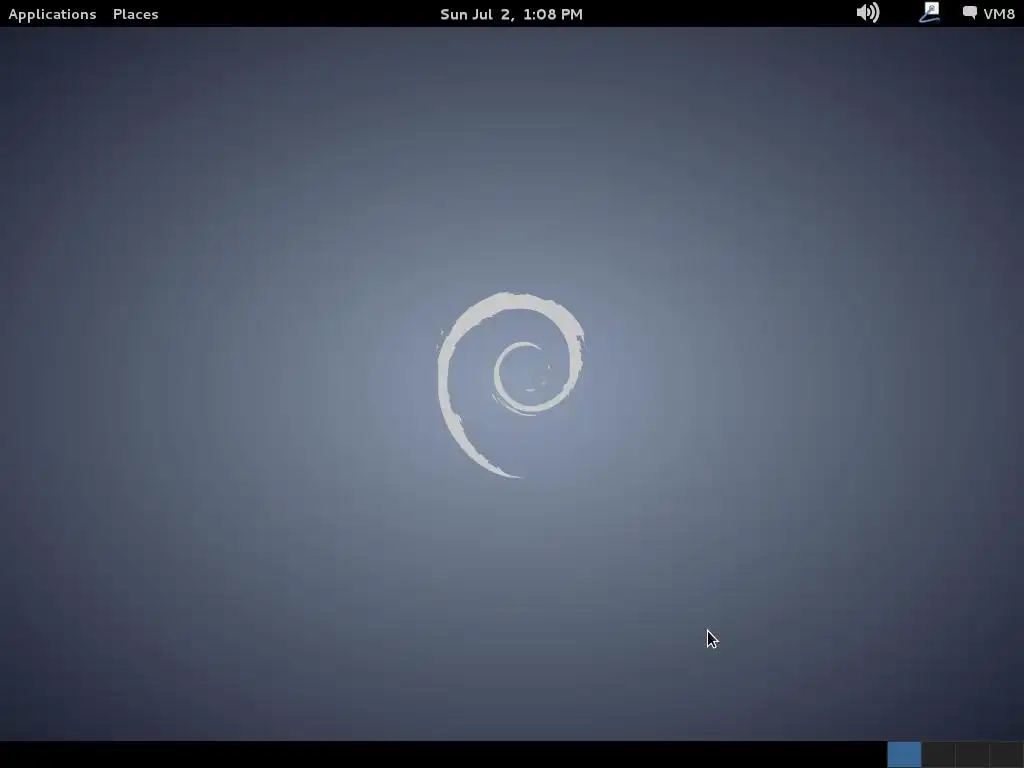The height and width of the screenshot is (768, 1024).
Task: Switch to the third workspace
Action: [972, 754]
